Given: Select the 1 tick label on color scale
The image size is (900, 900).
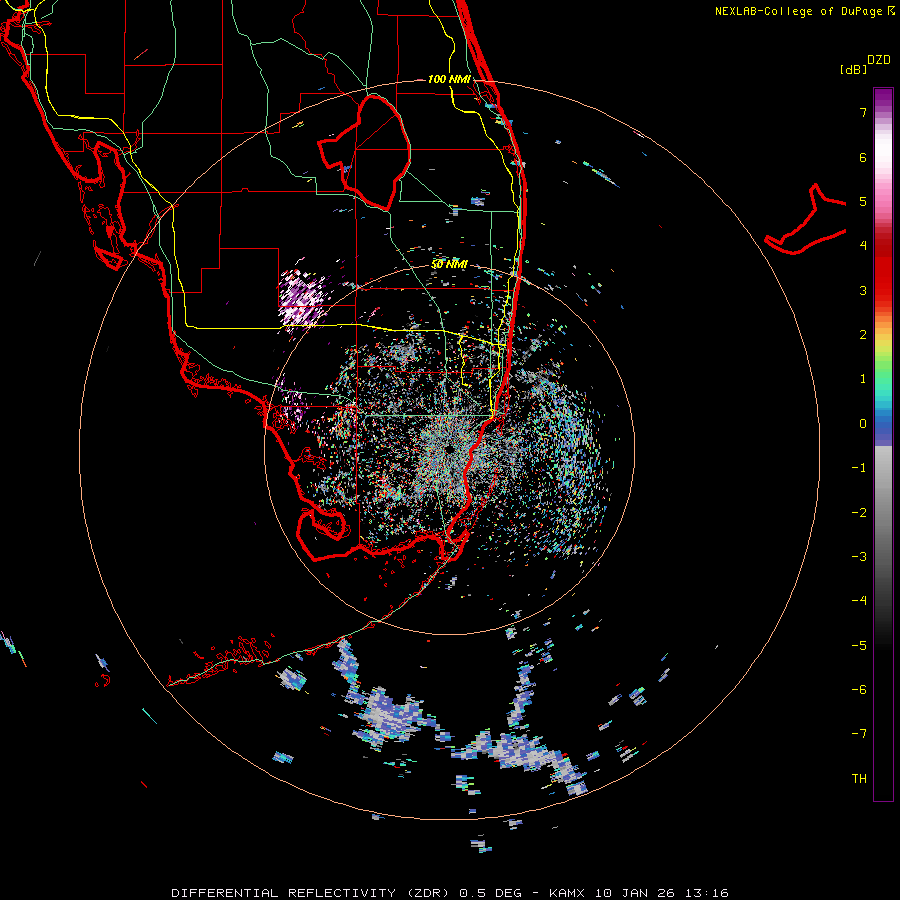Looking at the screenshot, I should point(863,379).
